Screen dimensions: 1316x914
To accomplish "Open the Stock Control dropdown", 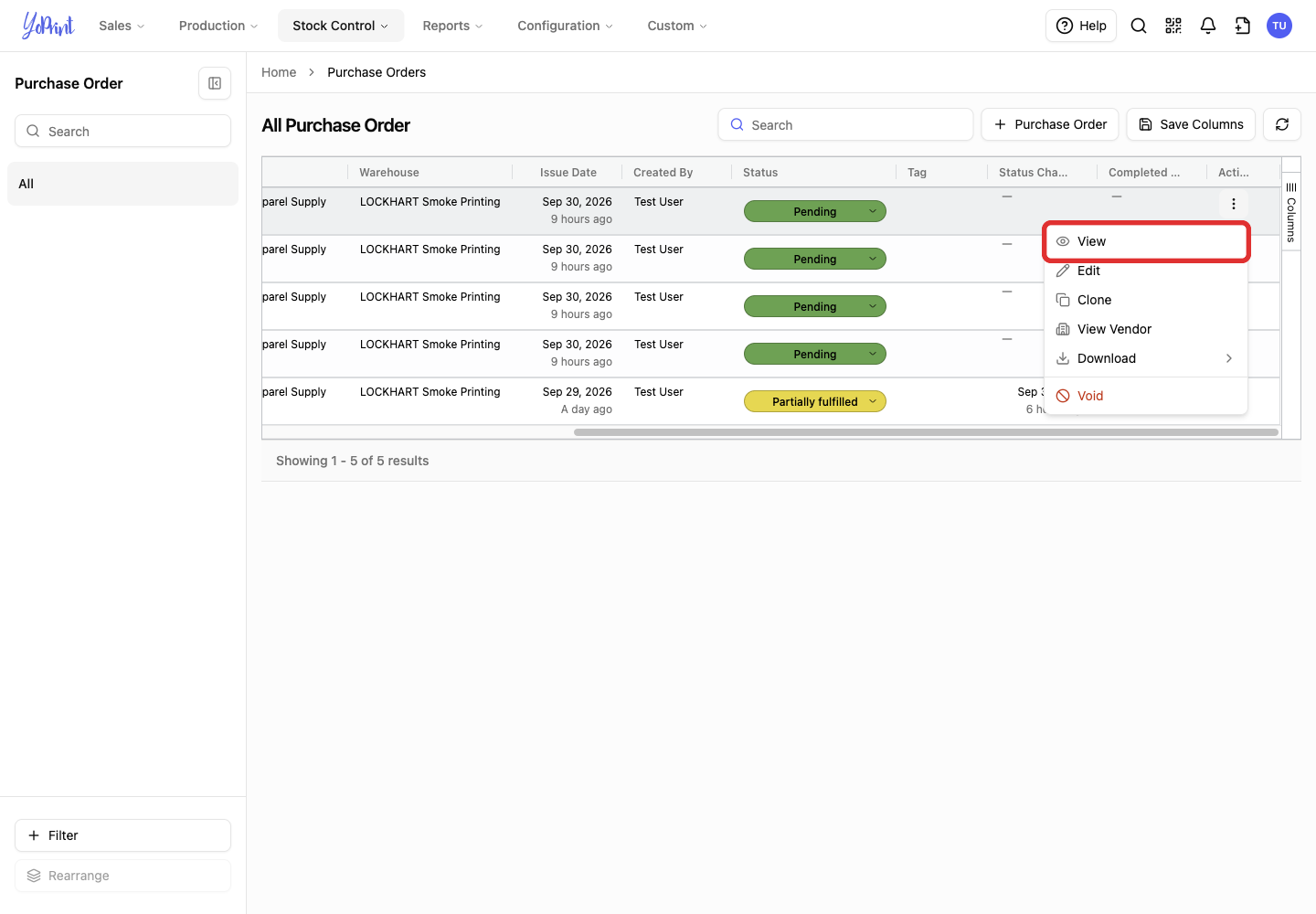I will click(x=340, y=26).
